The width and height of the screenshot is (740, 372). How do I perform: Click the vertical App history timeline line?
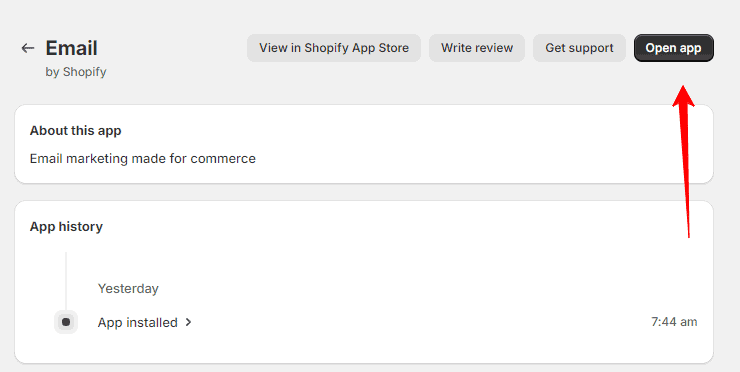66,281
